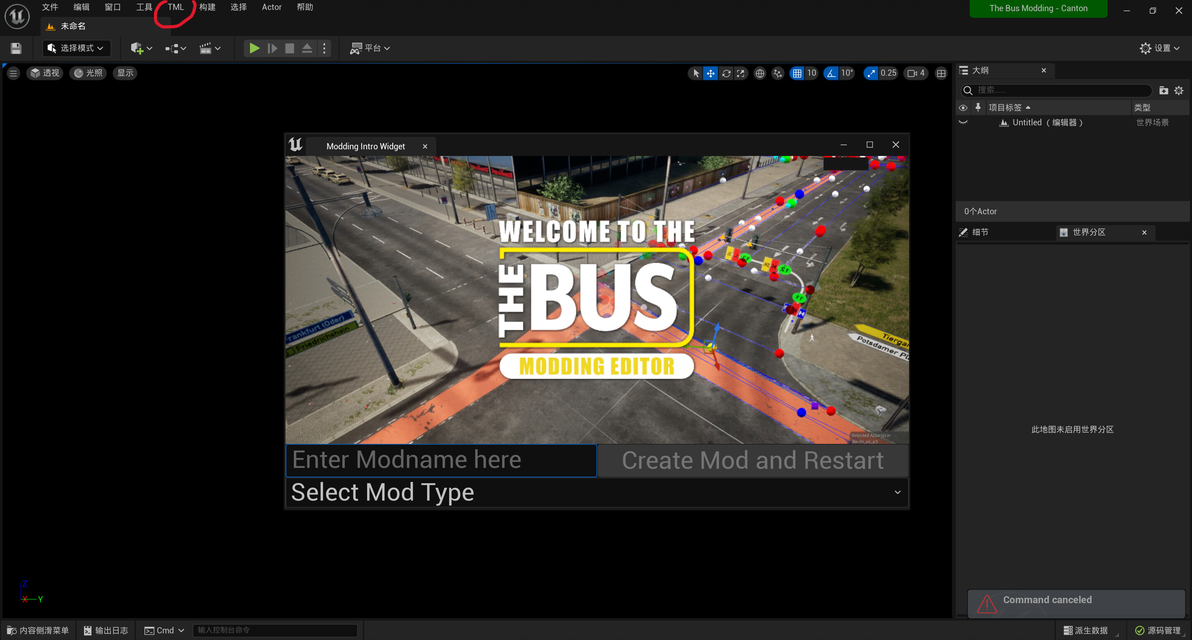Select the Rotate tool in viewport toolbar
1192x640 pixels.
click(x=726, y=73)
